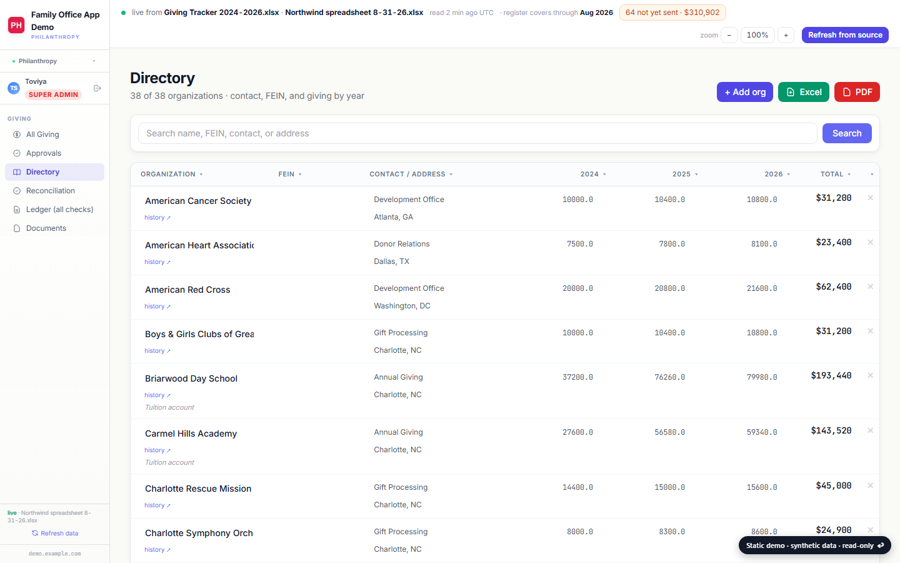Click the + Add org button
The height and width of the screenshot is (563, 900).
click(x=744, y=92)
